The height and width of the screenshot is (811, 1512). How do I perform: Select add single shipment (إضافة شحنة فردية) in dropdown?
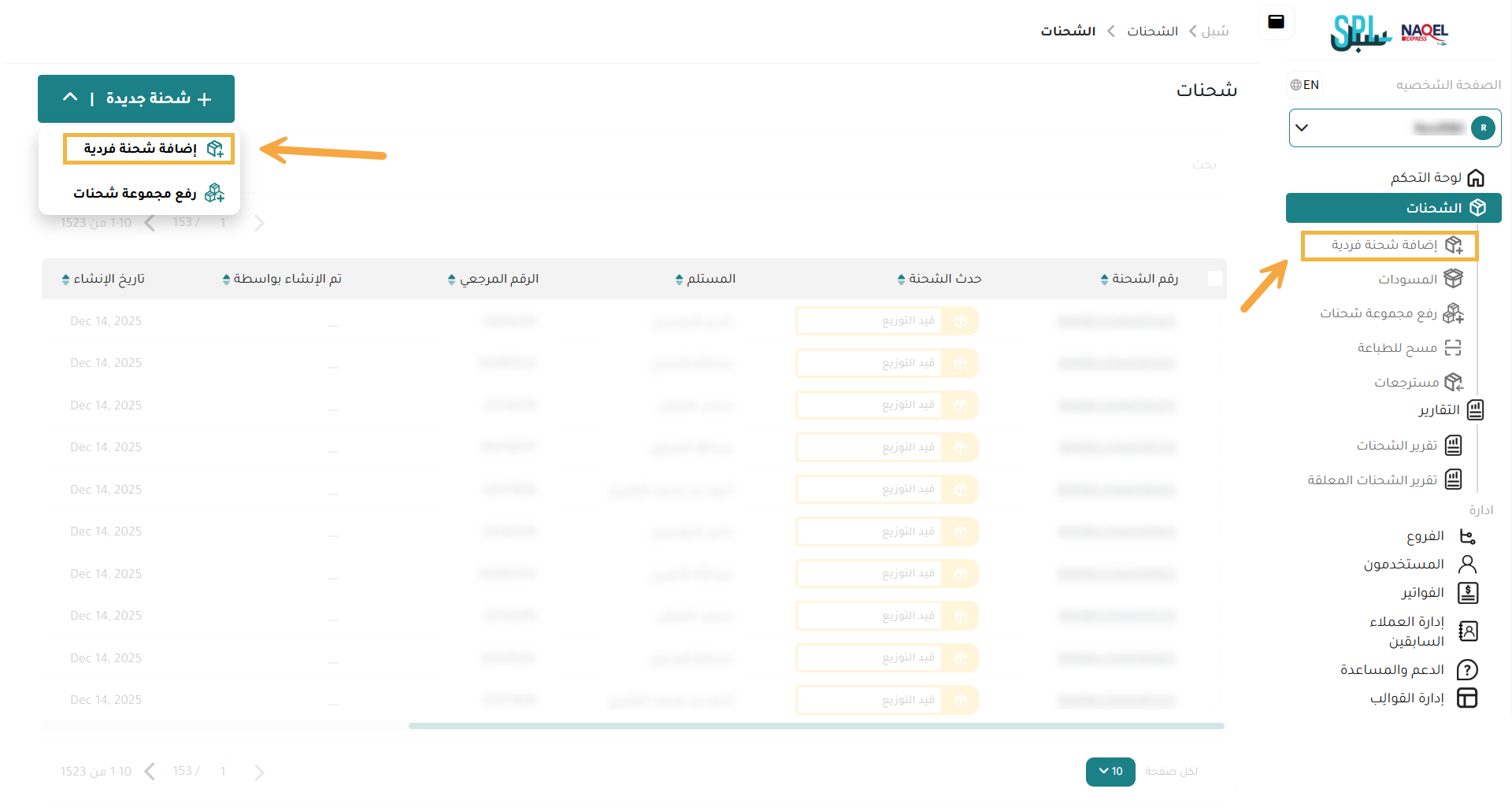149,149
